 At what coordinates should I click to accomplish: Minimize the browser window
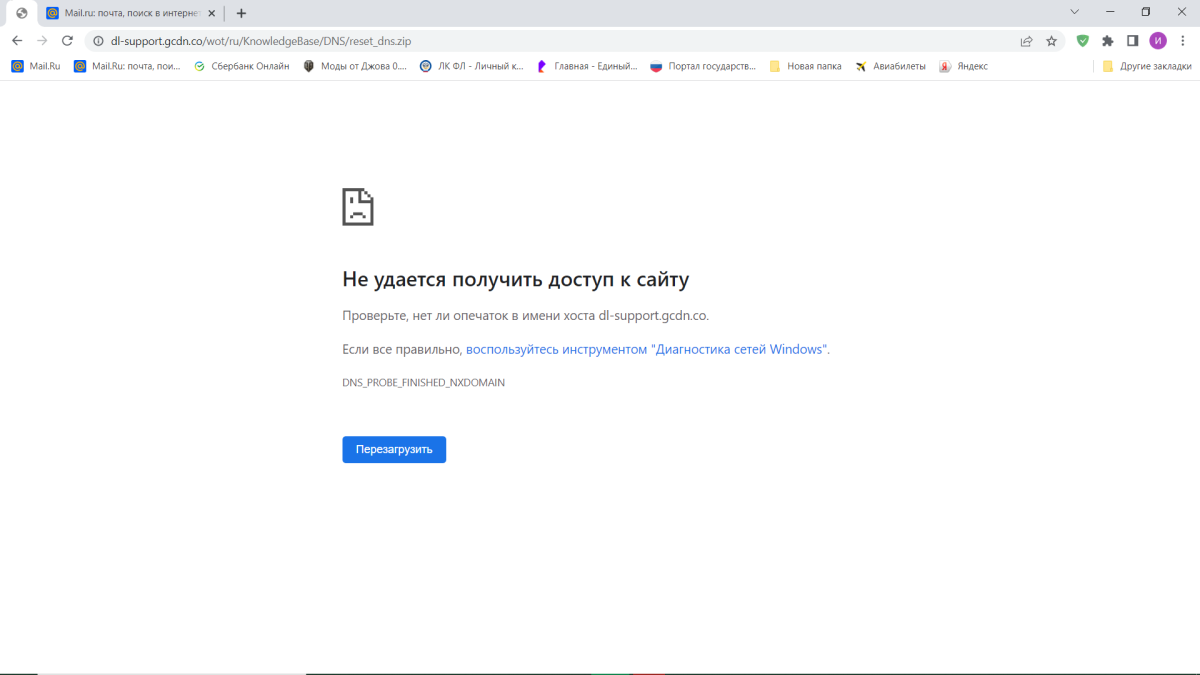1110,12
